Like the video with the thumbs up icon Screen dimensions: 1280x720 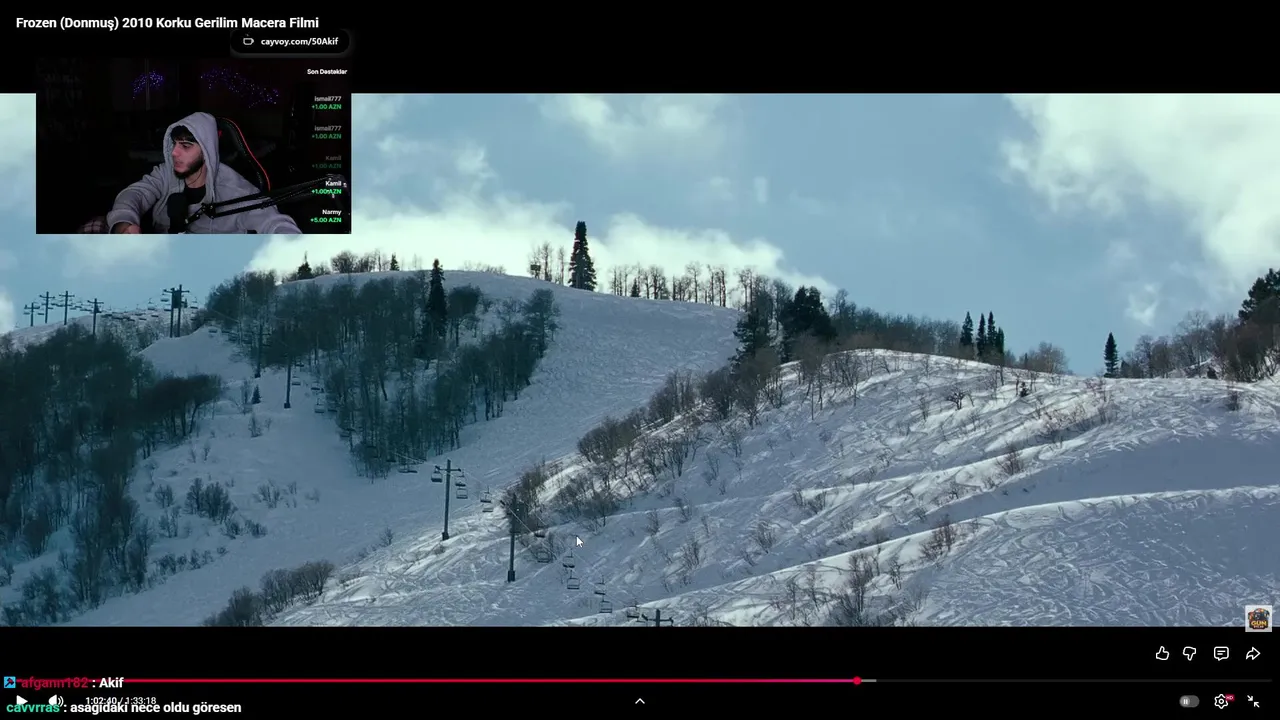[x=1162, y=653]
